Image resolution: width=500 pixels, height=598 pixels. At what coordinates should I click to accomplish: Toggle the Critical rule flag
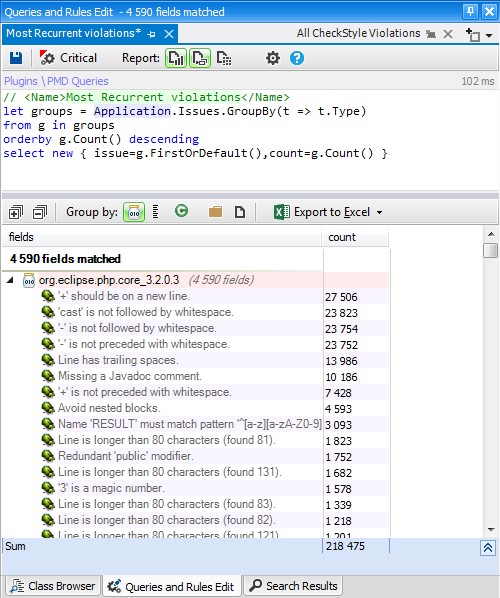click(69, 58)
